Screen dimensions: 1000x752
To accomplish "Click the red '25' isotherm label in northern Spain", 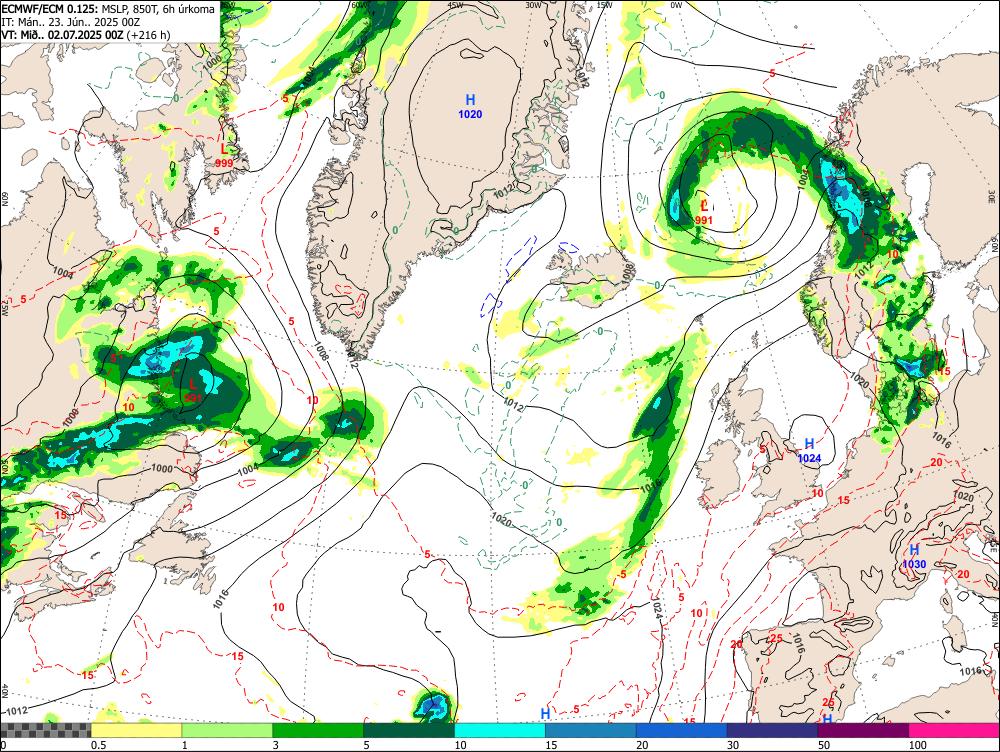I will [776, 638].
